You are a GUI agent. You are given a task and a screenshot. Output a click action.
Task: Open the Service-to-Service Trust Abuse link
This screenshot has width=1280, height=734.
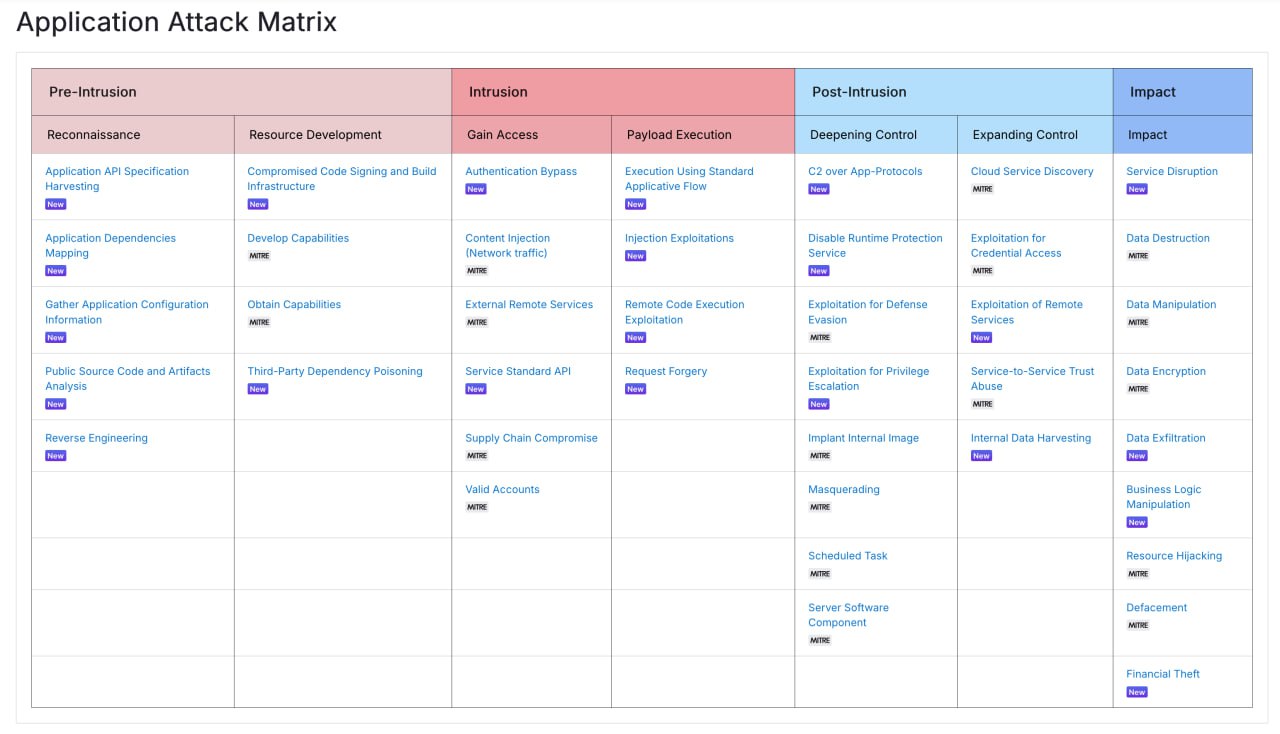coord(1032,379)
